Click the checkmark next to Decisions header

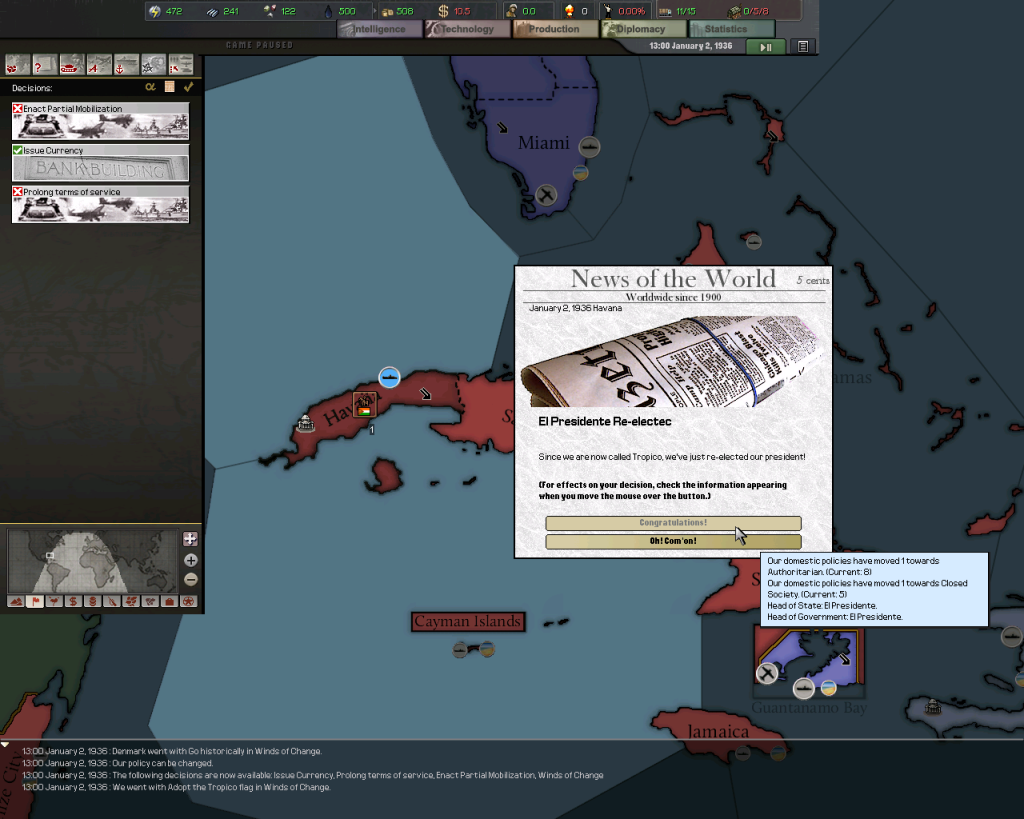pos(188,87)
